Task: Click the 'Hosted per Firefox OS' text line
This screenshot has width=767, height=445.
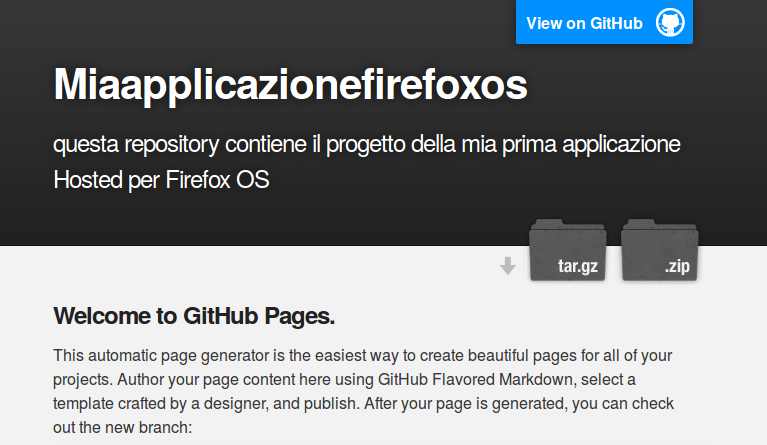Action: click(x=161, y=180)
